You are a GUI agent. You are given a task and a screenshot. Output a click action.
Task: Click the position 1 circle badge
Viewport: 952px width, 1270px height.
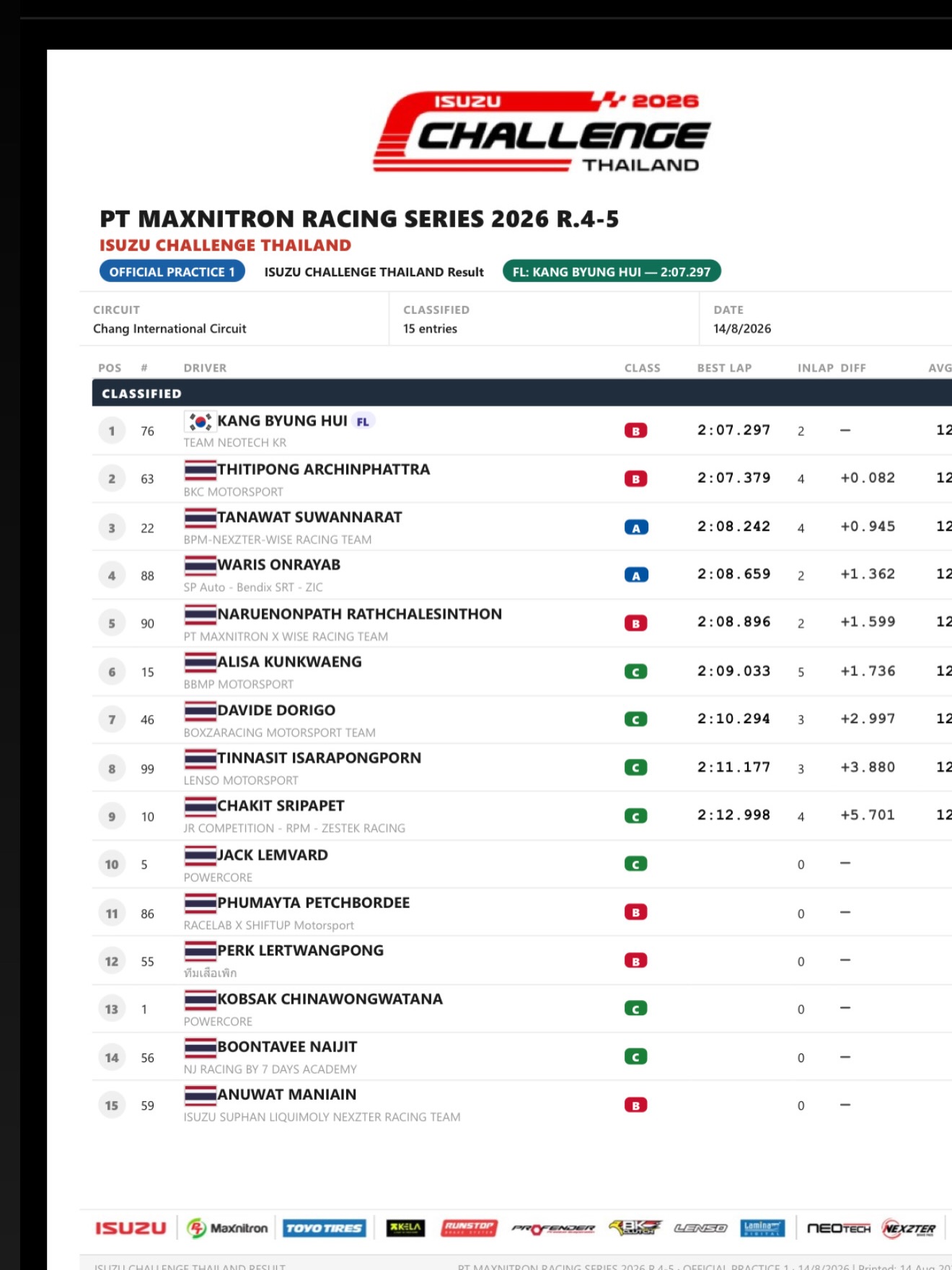[112, 431]
